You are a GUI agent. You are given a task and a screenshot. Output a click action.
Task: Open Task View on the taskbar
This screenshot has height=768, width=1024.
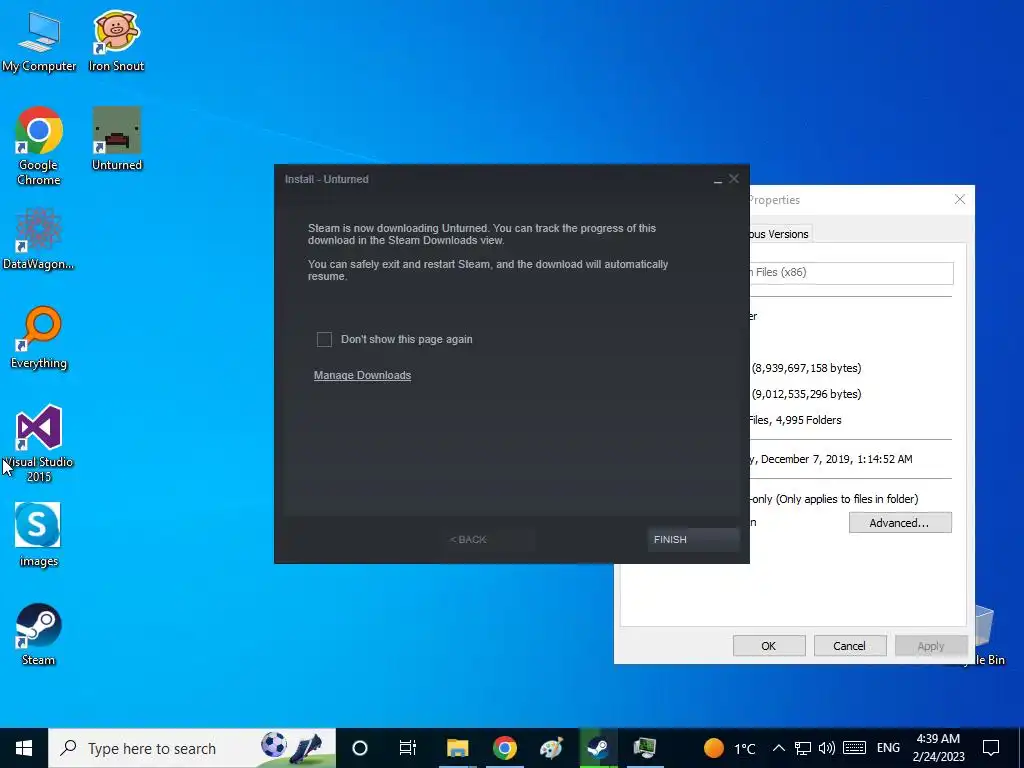(408, 748)
